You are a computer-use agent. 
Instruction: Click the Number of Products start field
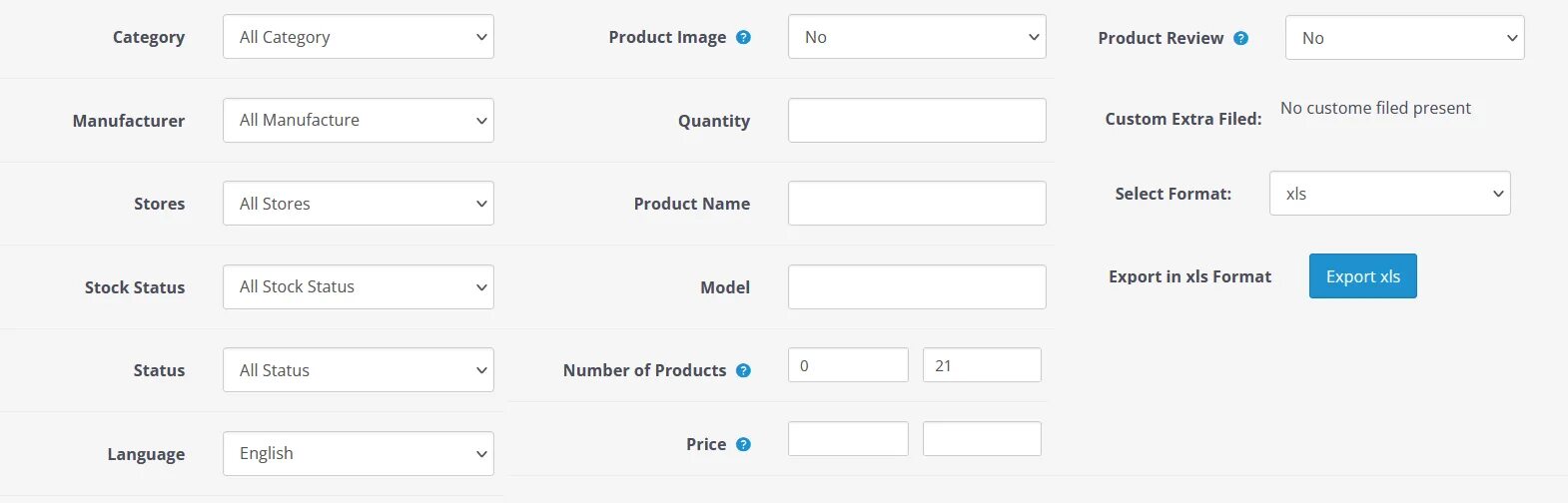click(848, 365)
